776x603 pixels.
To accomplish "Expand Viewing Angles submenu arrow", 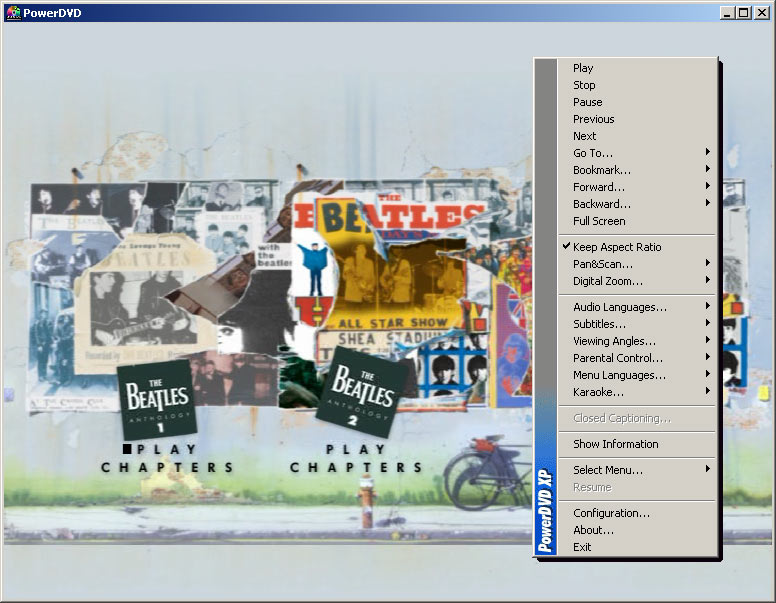I will (708, 340).
